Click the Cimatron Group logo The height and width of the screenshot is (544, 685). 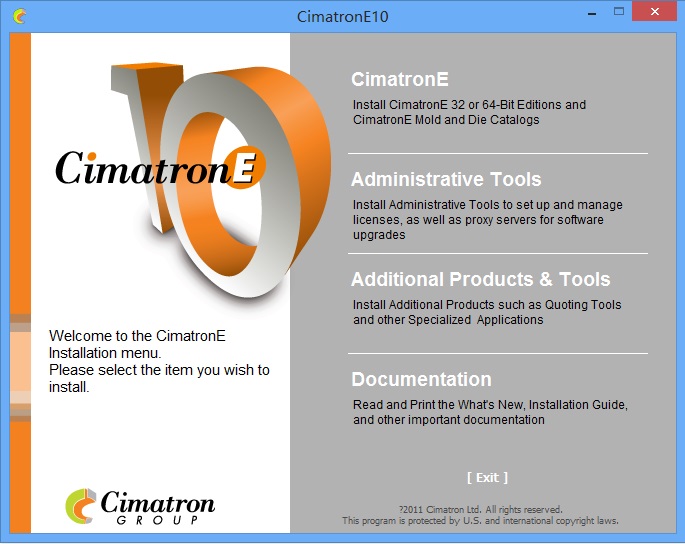140,507
